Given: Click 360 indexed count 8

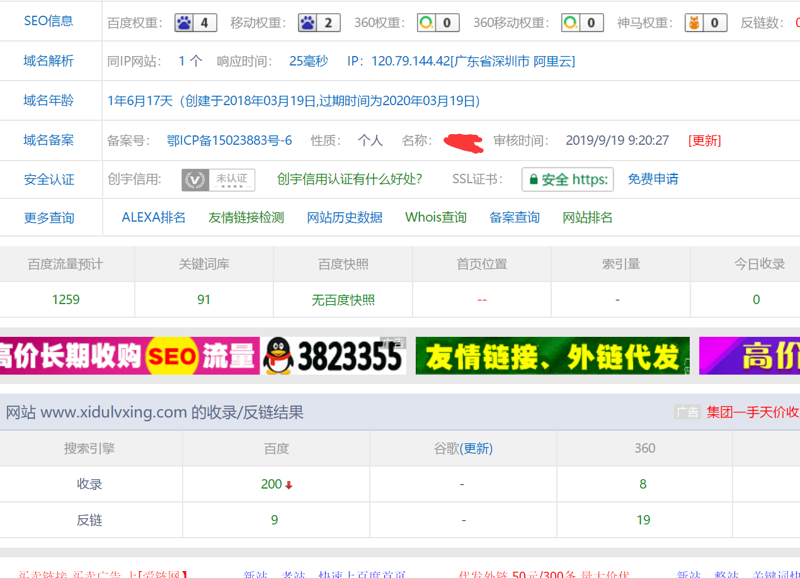Looking at the screenshot, I should click(643, 484).
